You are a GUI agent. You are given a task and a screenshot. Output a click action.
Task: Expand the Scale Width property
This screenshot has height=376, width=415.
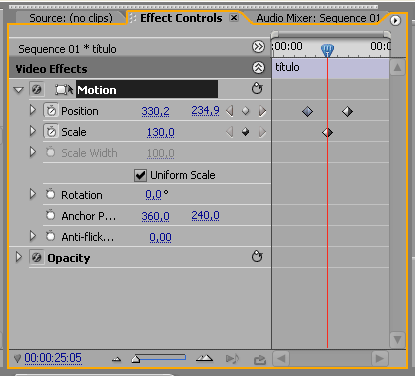tap(33, 152)
